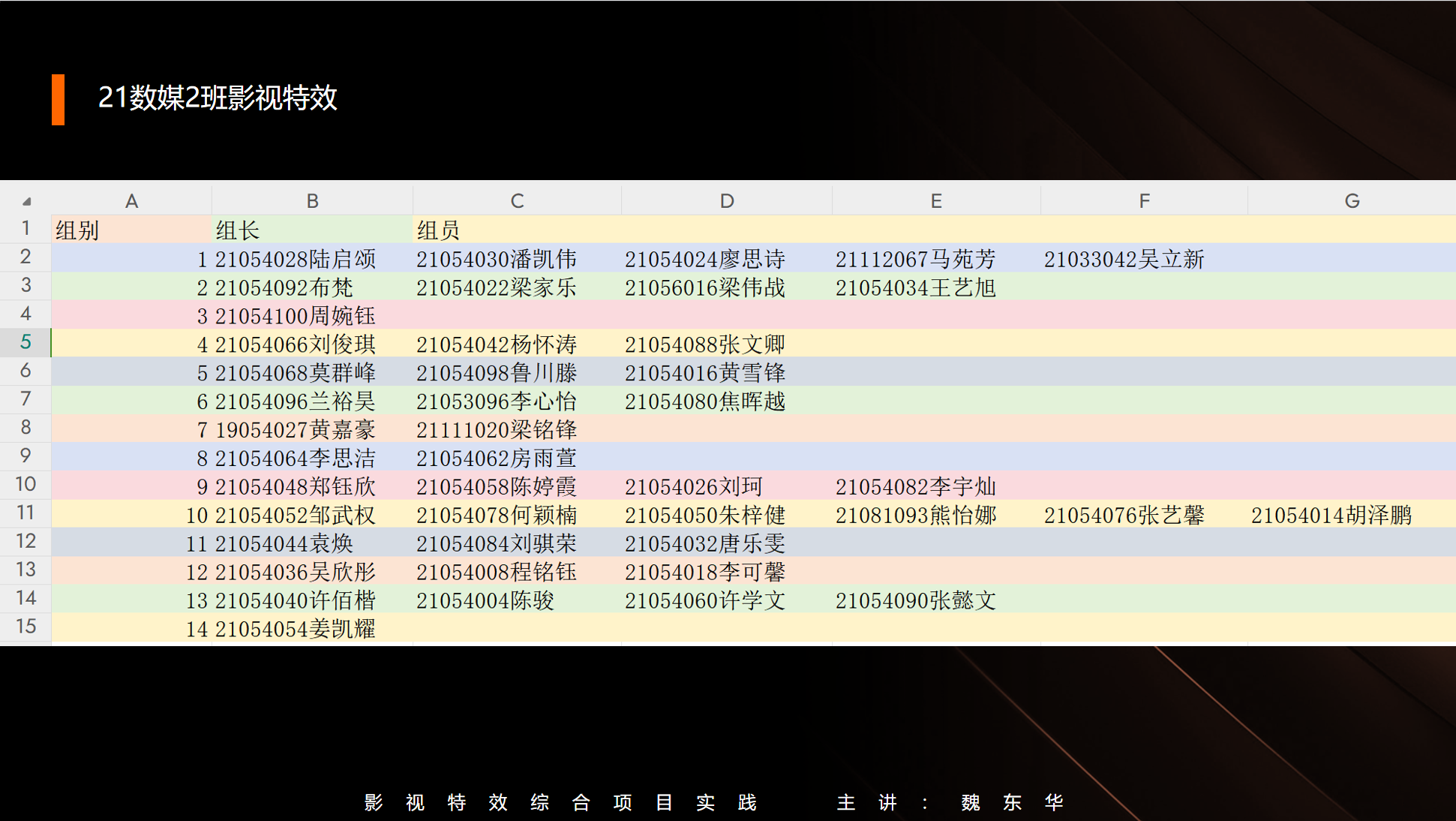The image size is (1456, 821).
Task: Click footer text 主讲：魏东华
Action: point(950,803)
